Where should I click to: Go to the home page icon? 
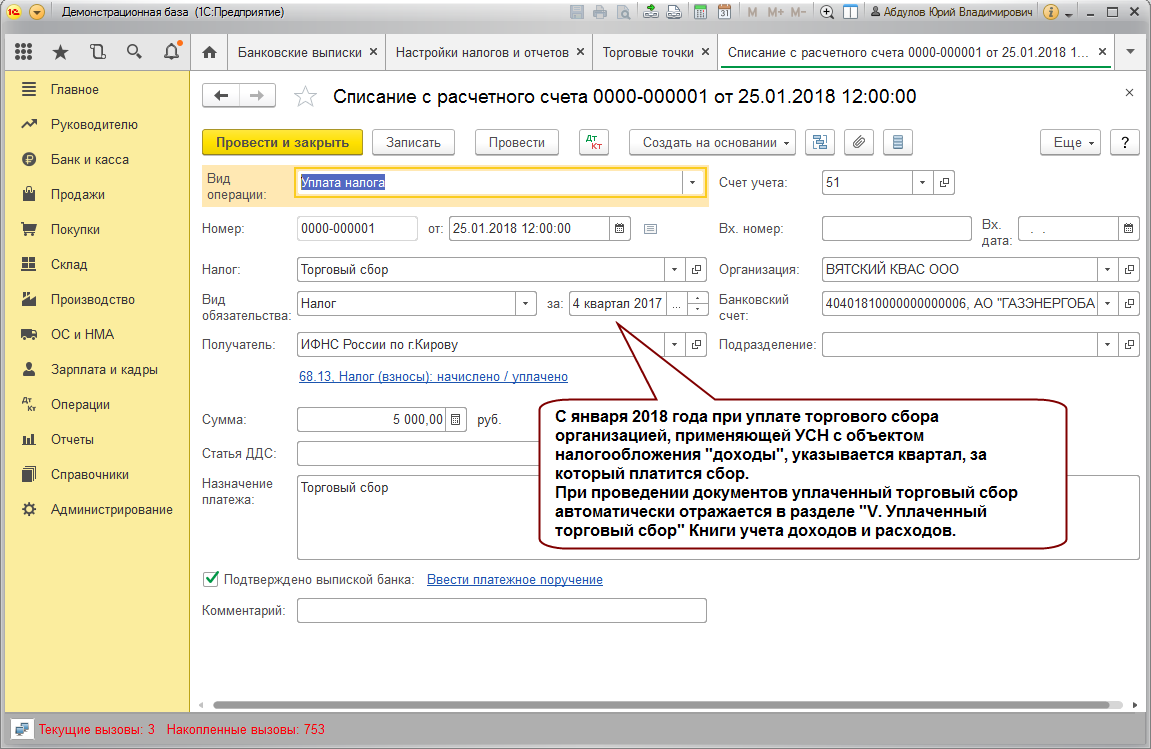(x=209, y=52)
